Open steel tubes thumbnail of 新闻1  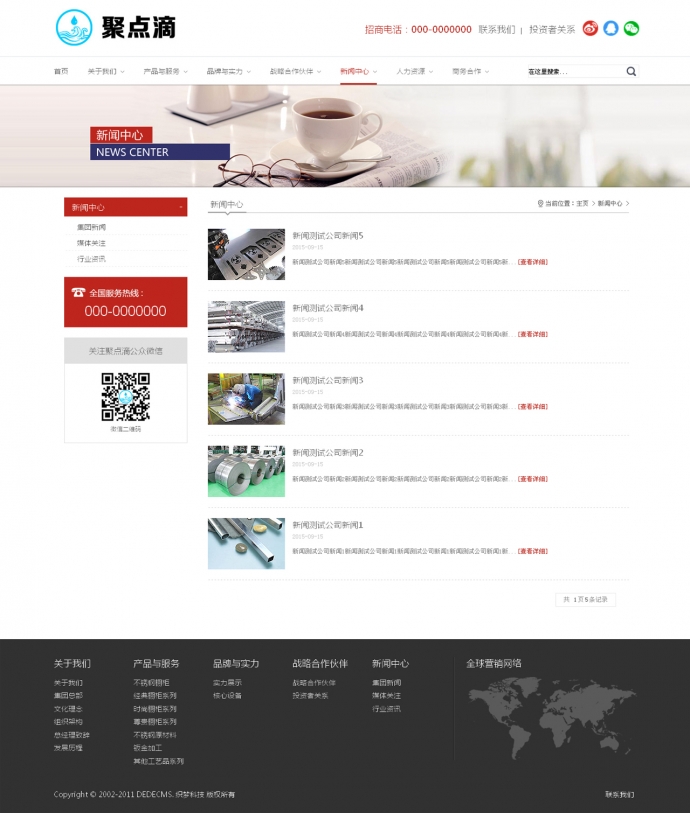[246, 543]
